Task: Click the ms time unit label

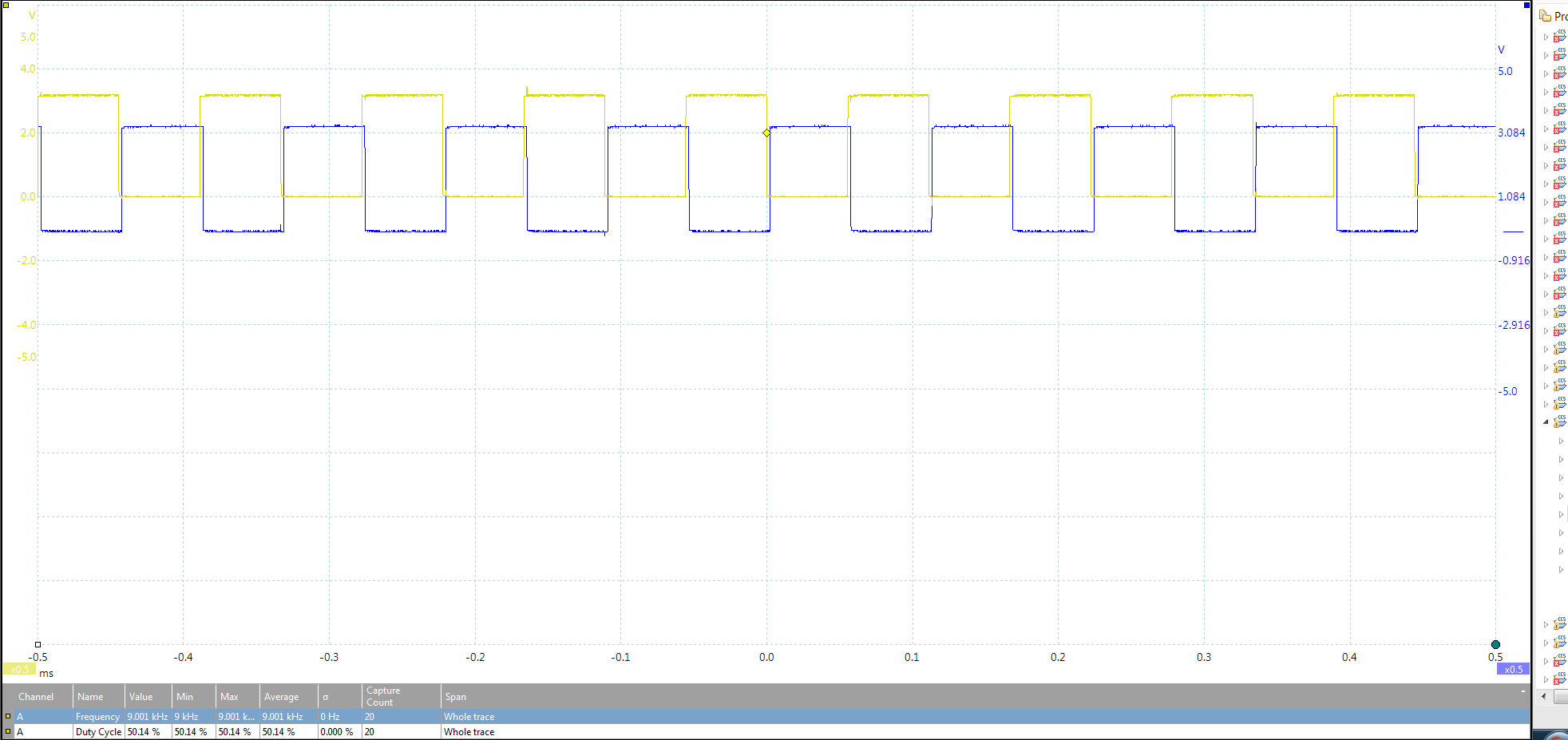Action: click(46, 673)
